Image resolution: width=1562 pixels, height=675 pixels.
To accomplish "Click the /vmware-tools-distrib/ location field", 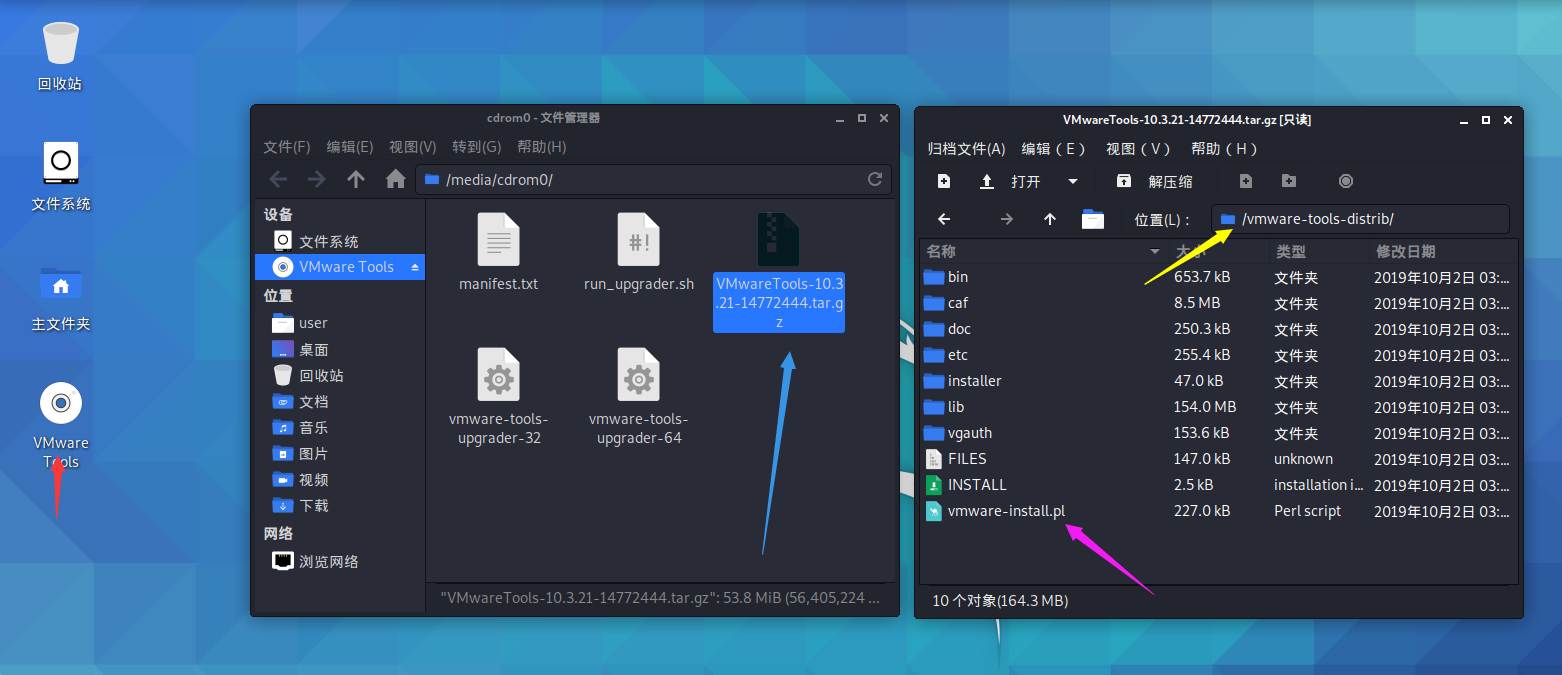I will (x=1360, y=219).
